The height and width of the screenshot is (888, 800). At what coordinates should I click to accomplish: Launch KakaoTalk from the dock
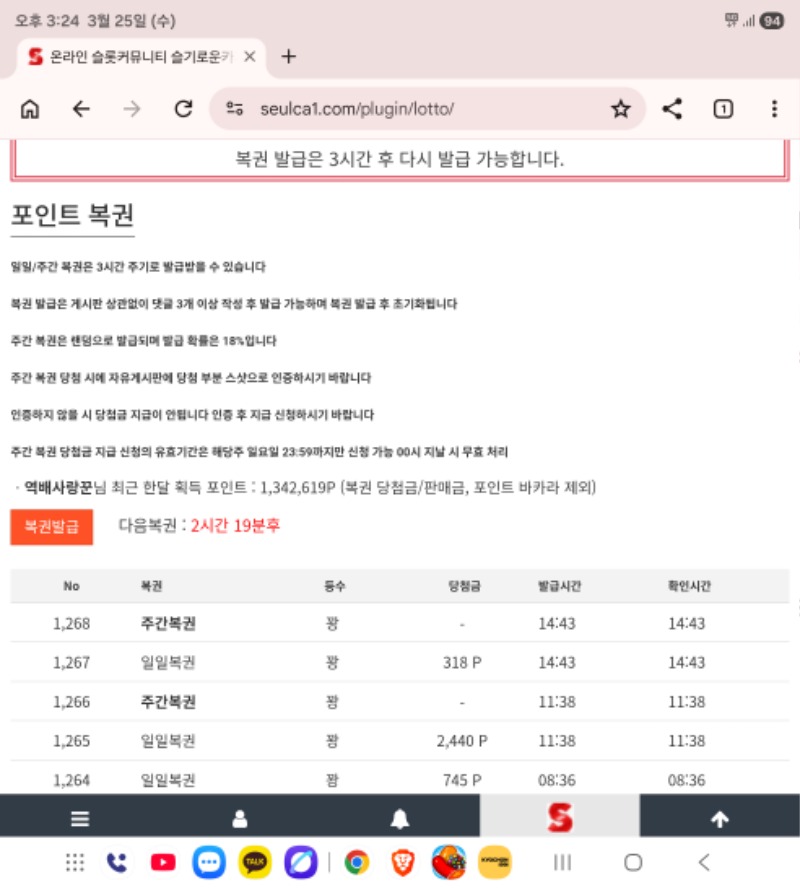click(x=255, y=862)
